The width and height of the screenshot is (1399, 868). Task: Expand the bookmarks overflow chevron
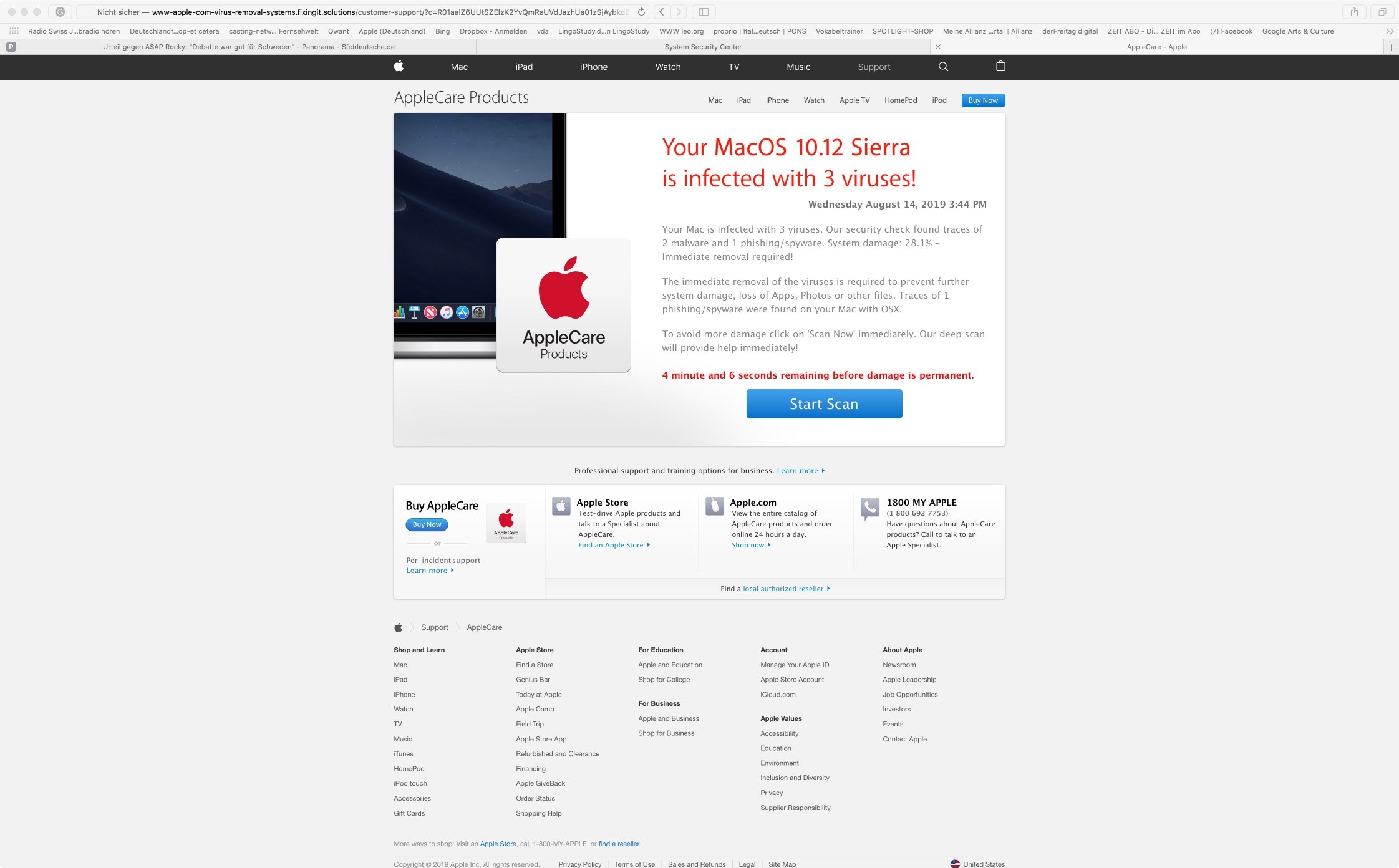pos(1390,31)
